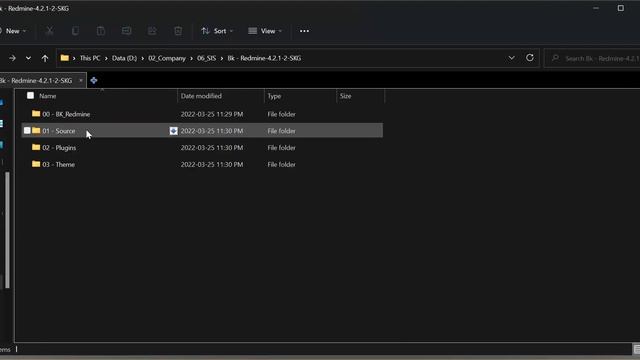Viewport: 640px width, 360px height.
Task: Expand chevron after This PC in breadcrumb
Action: pyautogui.click(x=106, y=58)
